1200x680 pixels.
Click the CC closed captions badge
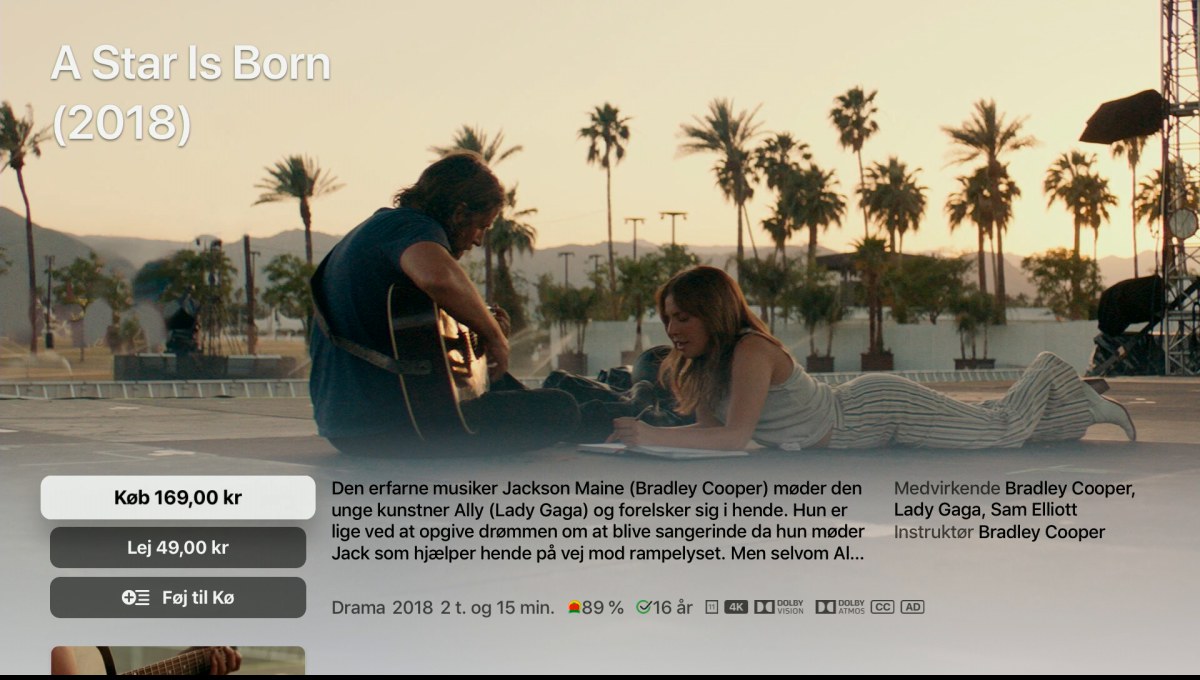[x=882, y=607]
